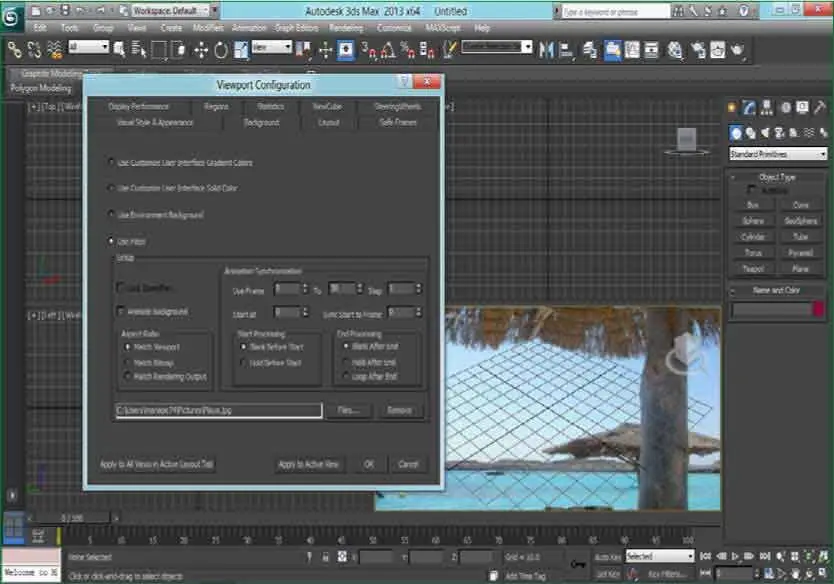Image resolution: width=834 pixels, height=584 pixels.
Task: Click the Mirror tool in the main toolbar
Action: 546,50
